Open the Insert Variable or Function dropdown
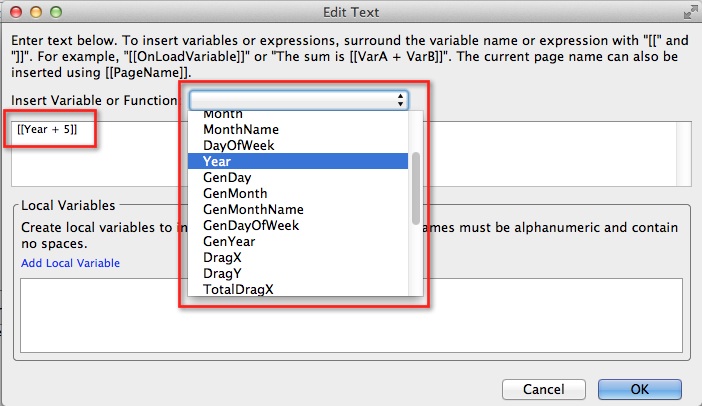The width and height of the screenshot is (702, 406). [299, 100]
